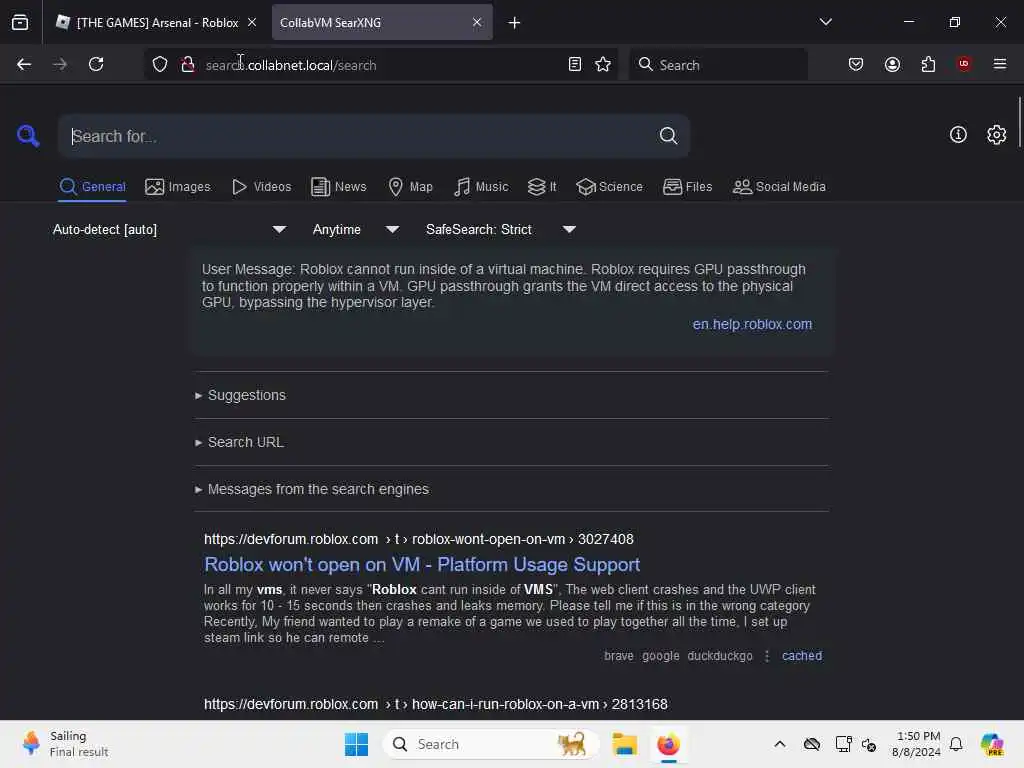1024x768 pixels.
Task: Select the Music search category
Action: pyautogui.click(x=481, y=187)
